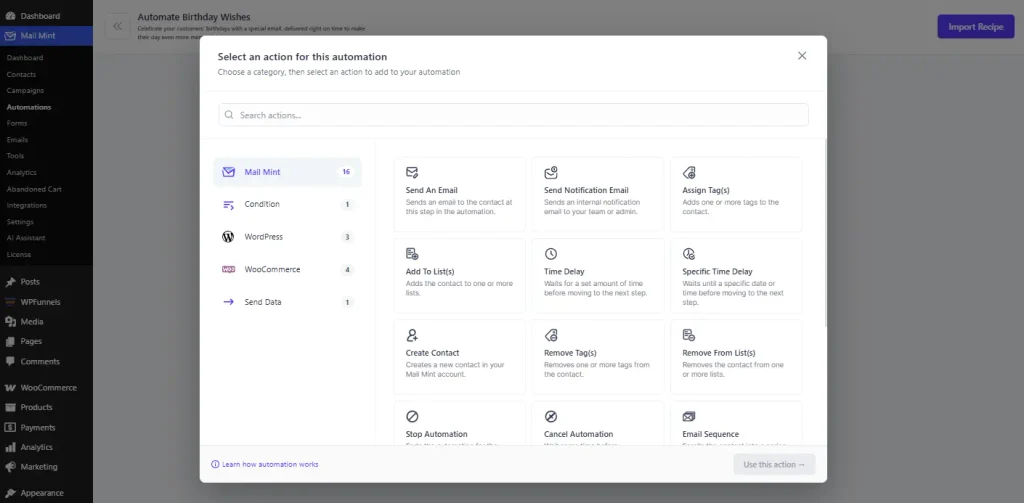The height and width of the screenshot is (503, 1024).
Task: Select the Mail Mint category tab
Action: 287,172
